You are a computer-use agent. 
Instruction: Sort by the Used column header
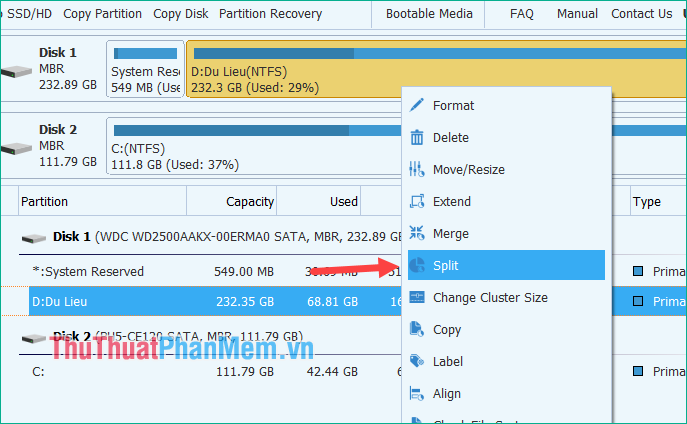pos(319,201)
